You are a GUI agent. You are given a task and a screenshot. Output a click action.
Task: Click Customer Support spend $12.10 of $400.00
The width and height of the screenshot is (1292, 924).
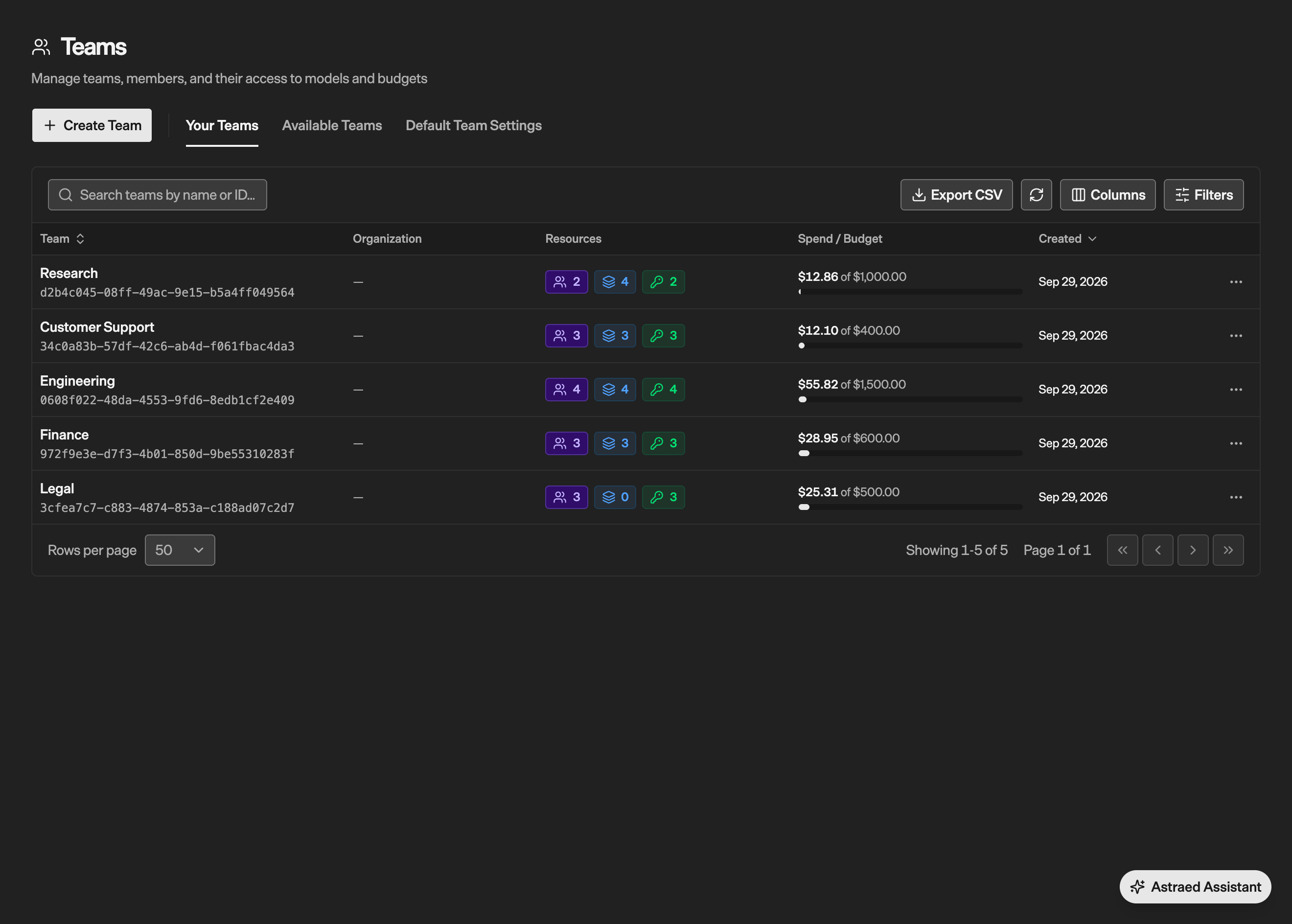(849, 330)
